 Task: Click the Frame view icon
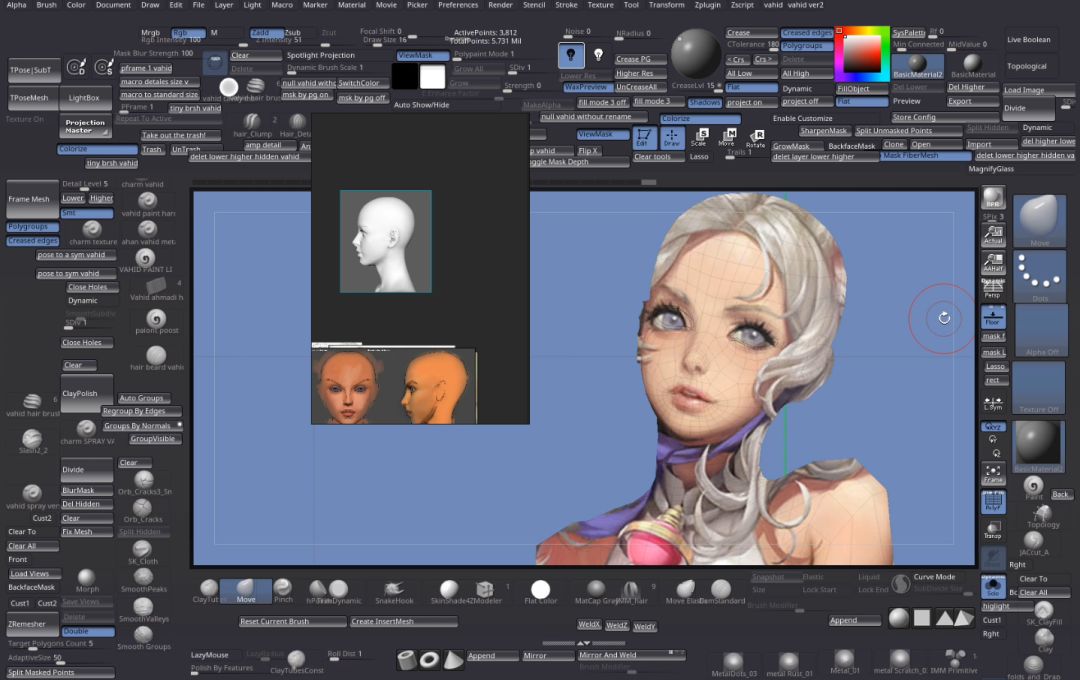click(x=993, y=473)
